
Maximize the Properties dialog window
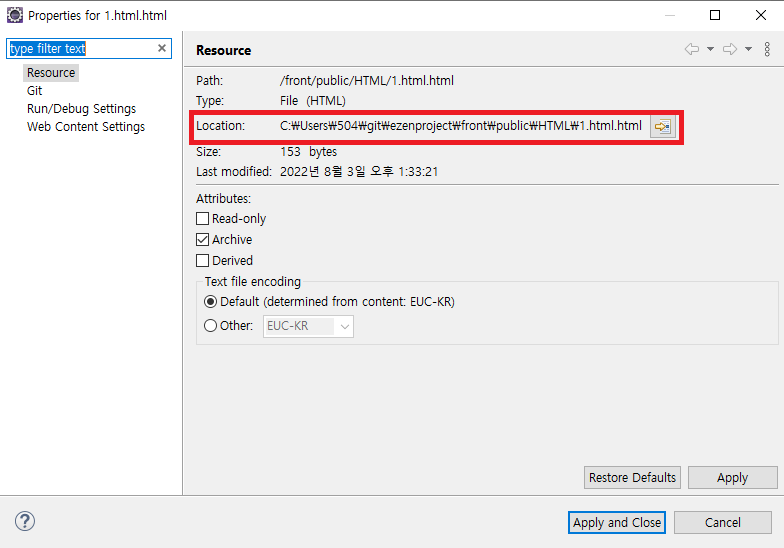pos(715,15)
